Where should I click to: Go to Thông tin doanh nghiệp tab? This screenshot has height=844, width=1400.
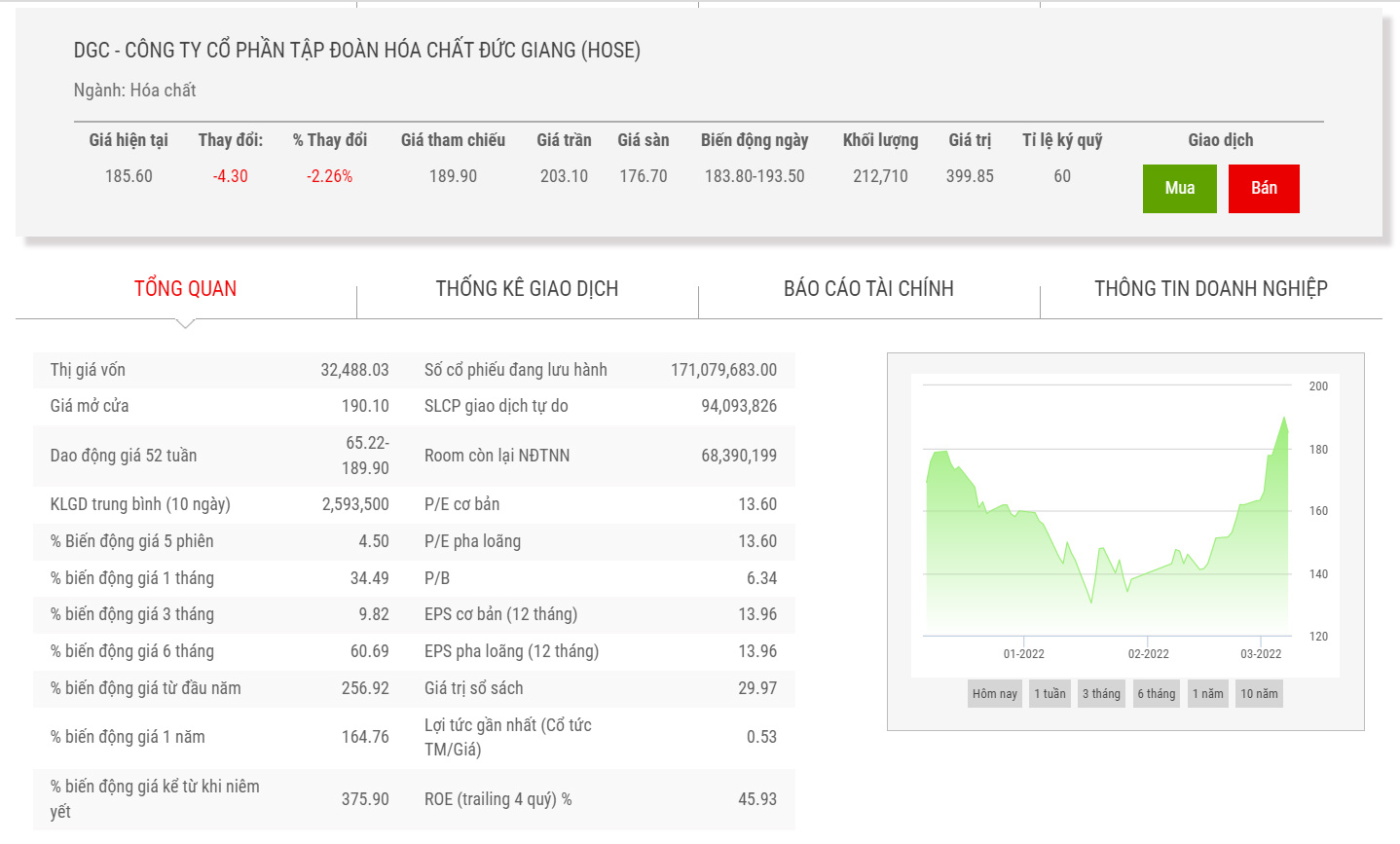point(1210,289)
